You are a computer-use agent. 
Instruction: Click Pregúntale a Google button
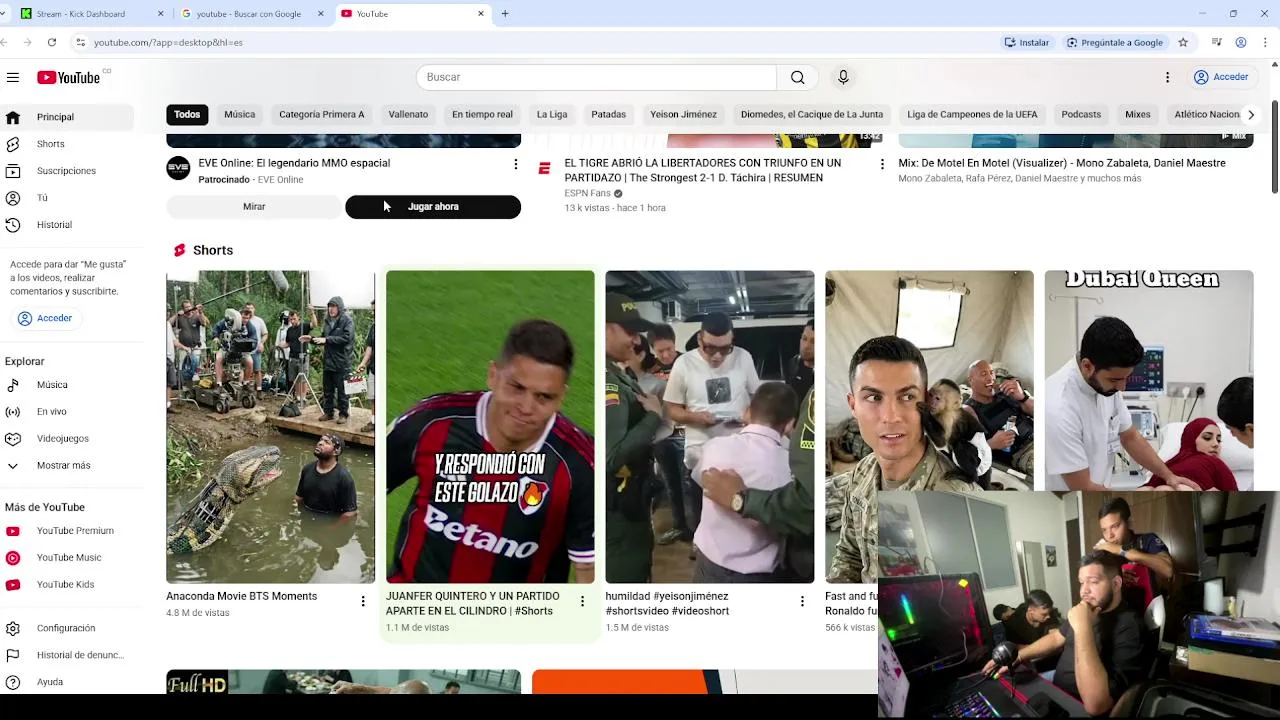click(1115, 42)
